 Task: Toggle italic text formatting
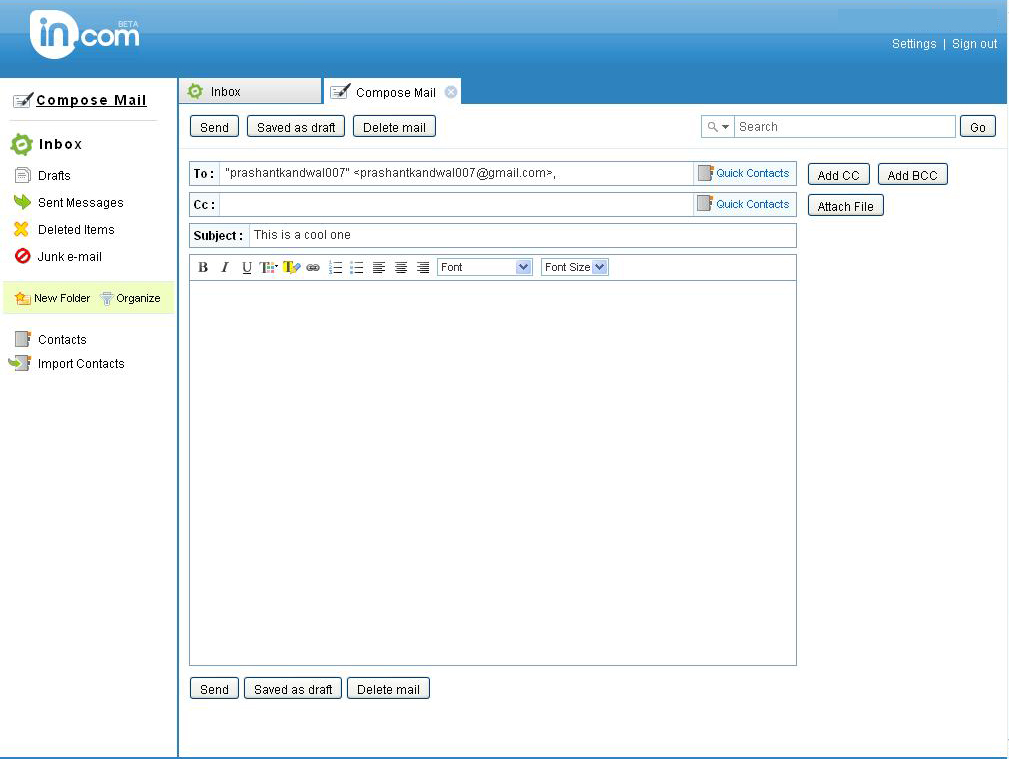[x=225, y=268]
